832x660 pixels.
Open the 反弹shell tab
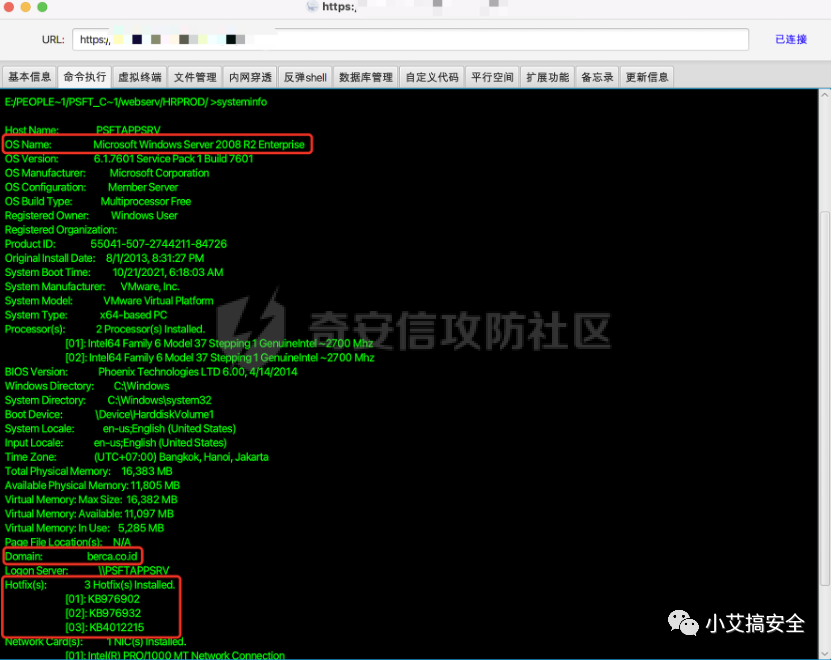pyautogui.click(x=305, y=77)
